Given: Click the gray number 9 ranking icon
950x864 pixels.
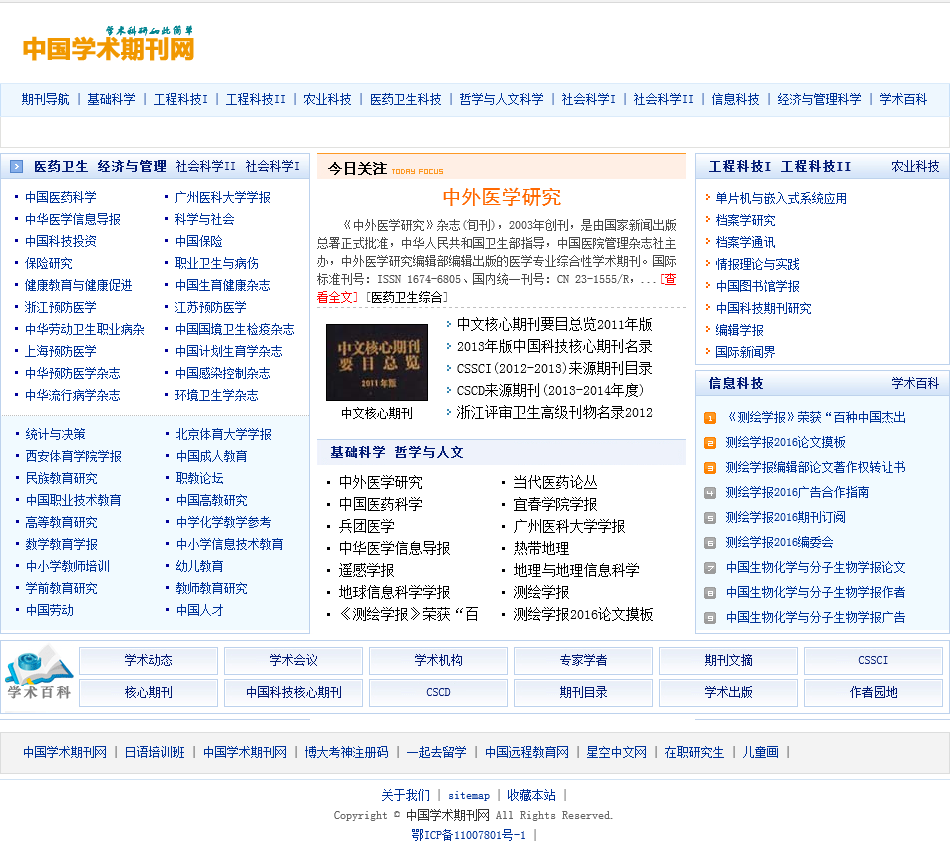Looking at the screenshot, I should [x=710, y=618].
